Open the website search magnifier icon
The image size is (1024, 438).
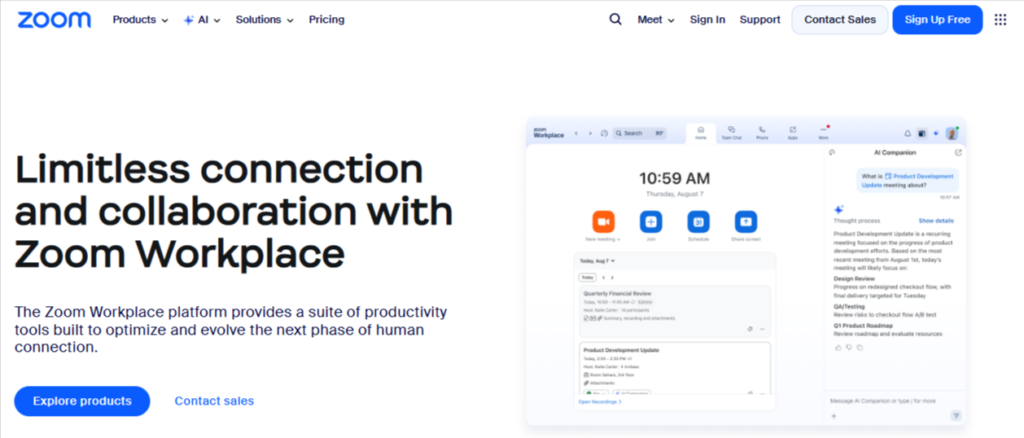[615, 19]
